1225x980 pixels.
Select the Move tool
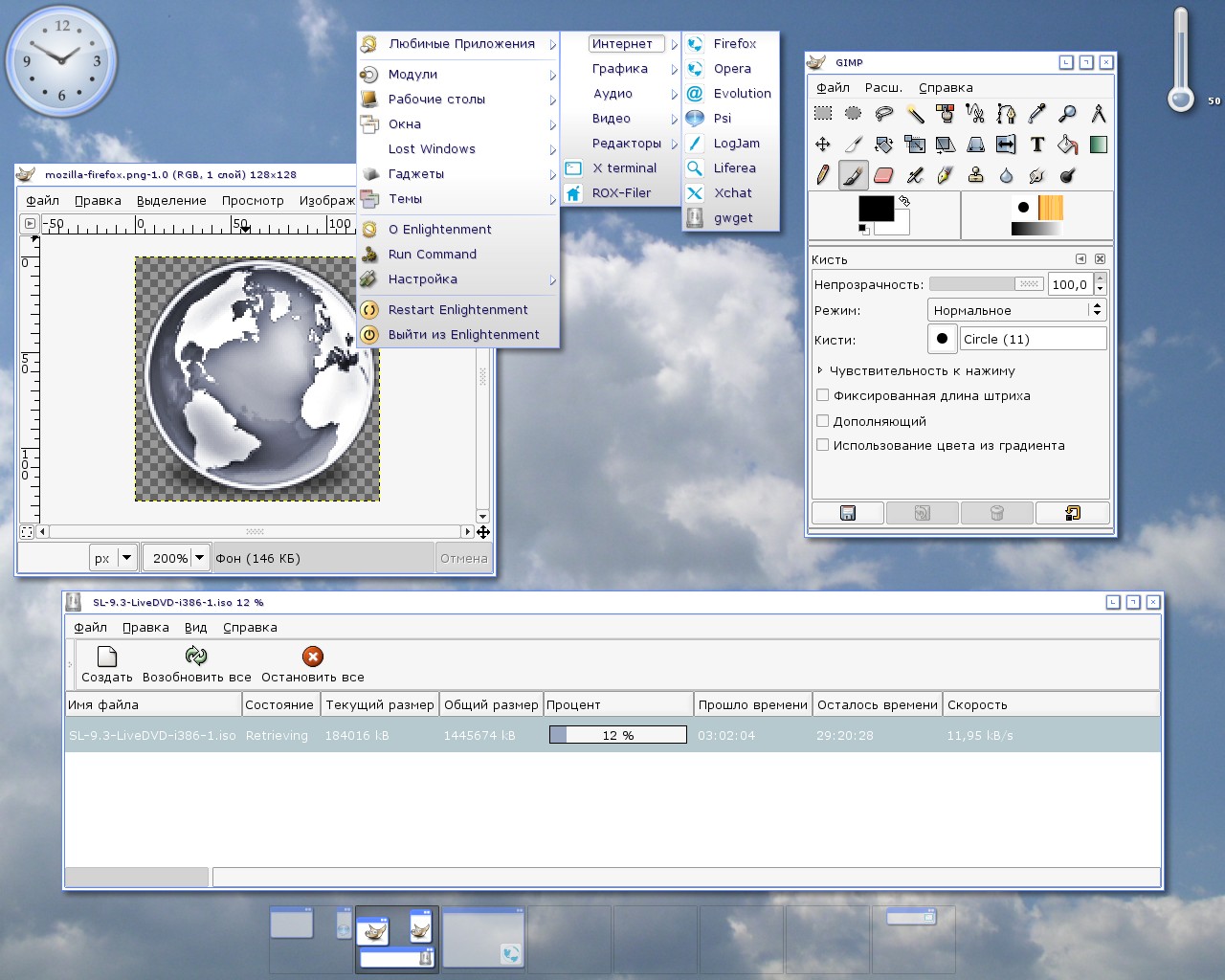[823, 145]
